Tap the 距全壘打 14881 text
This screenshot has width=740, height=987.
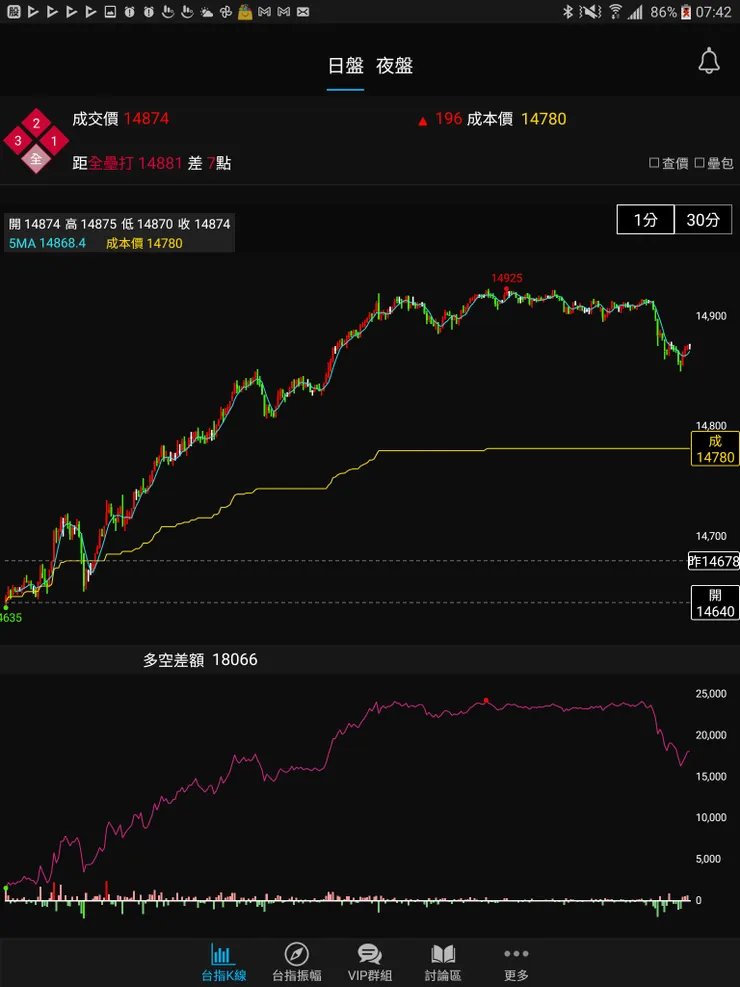127,164
